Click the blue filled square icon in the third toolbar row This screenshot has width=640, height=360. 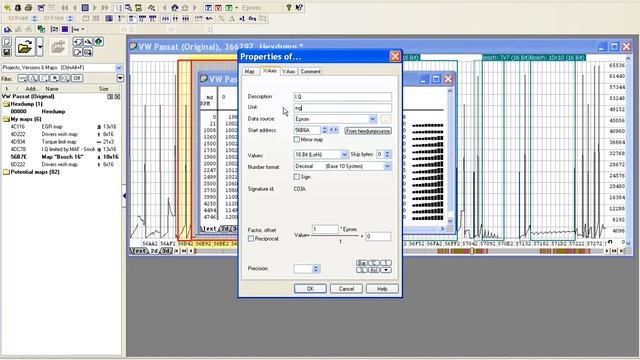[65, 29]
